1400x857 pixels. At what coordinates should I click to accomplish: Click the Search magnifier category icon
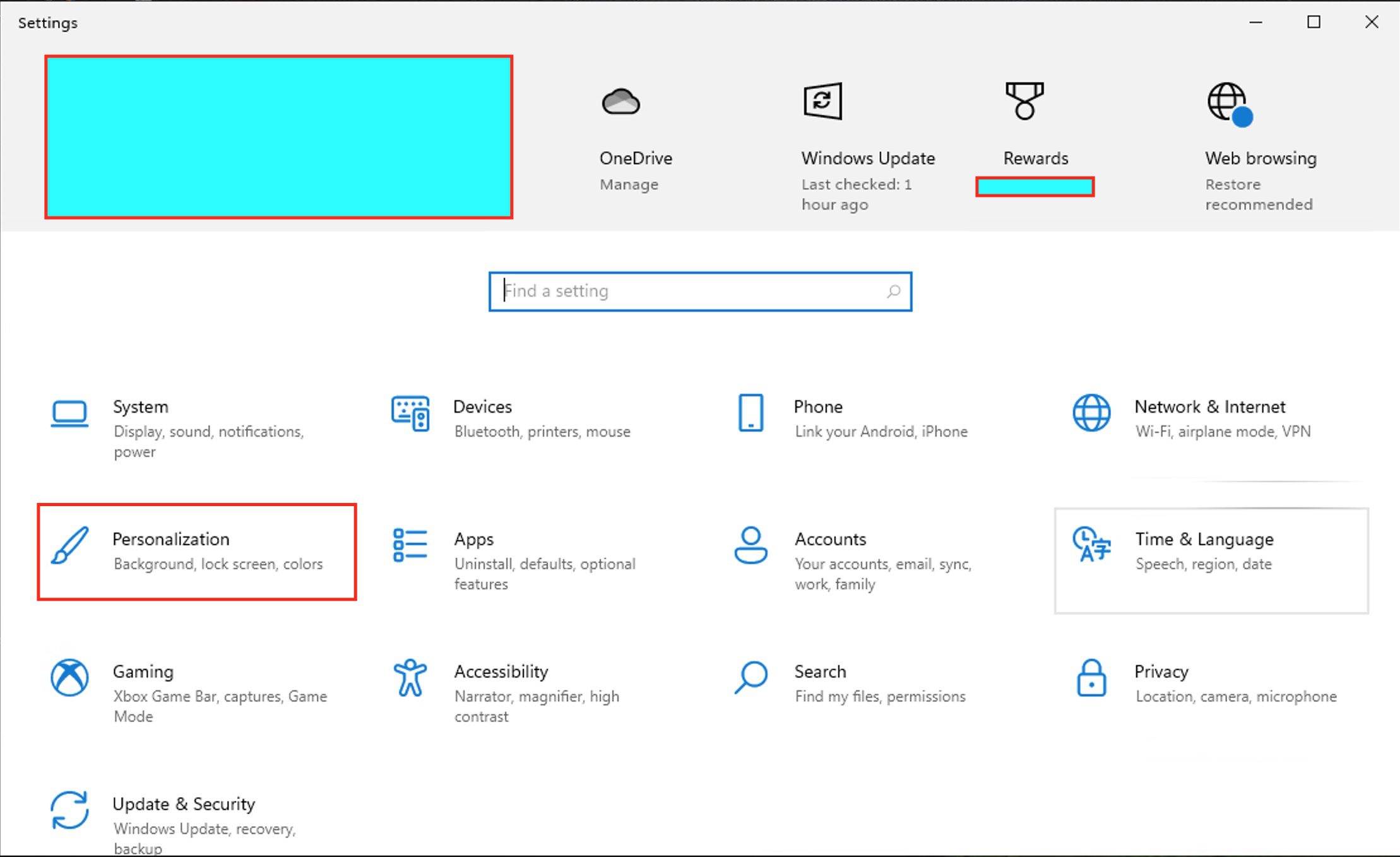coord(751,678)
